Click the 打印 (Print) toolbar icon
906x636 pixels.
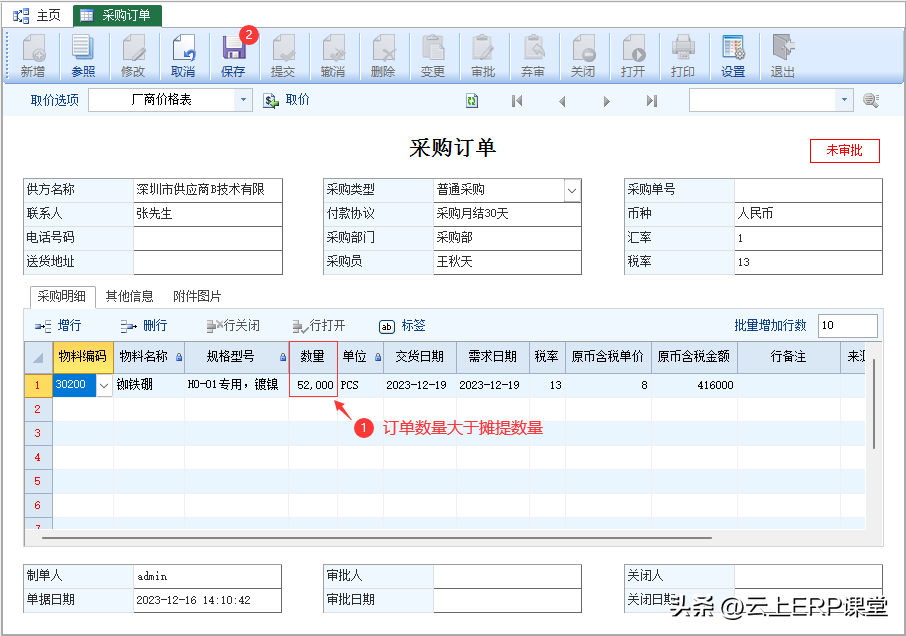pos(682,56)
